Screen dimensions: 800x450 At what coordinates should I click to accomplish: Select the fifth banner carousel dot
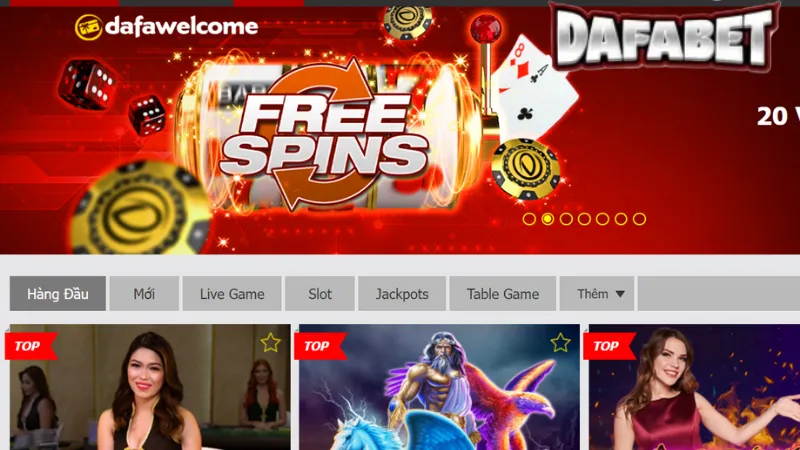pos(603,219)
